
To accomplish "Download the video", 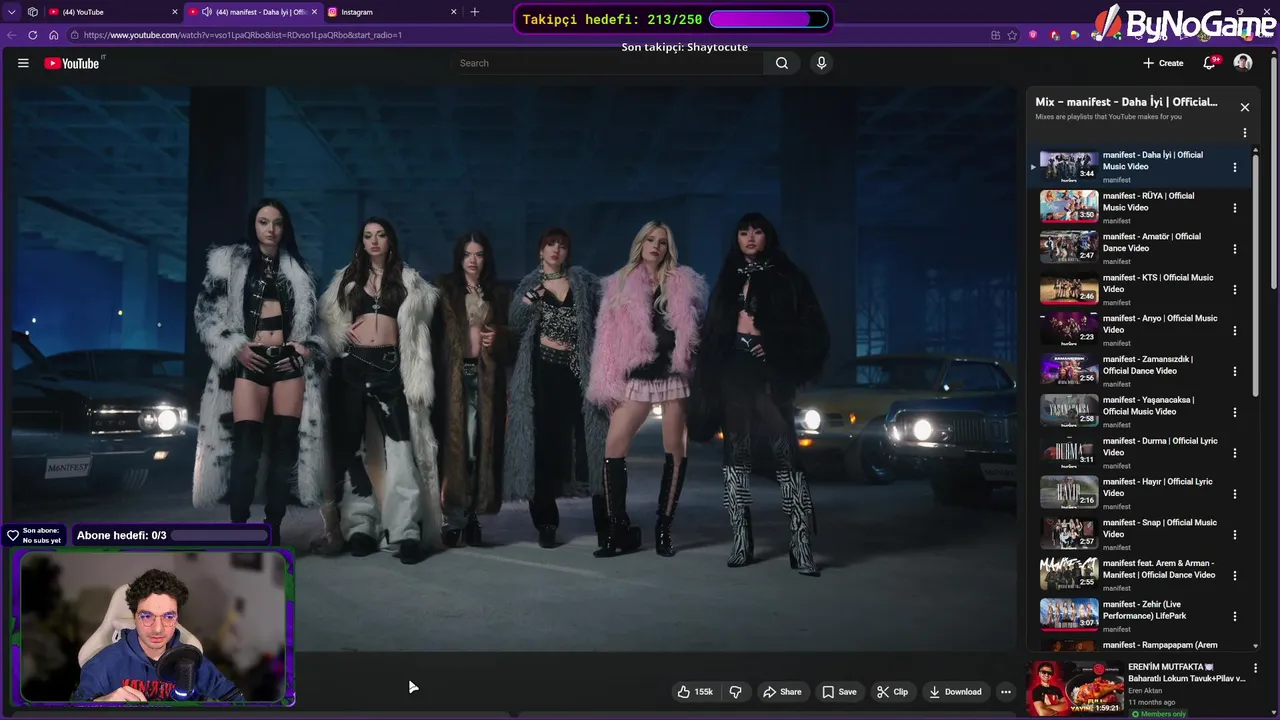I will pos(955,692).
